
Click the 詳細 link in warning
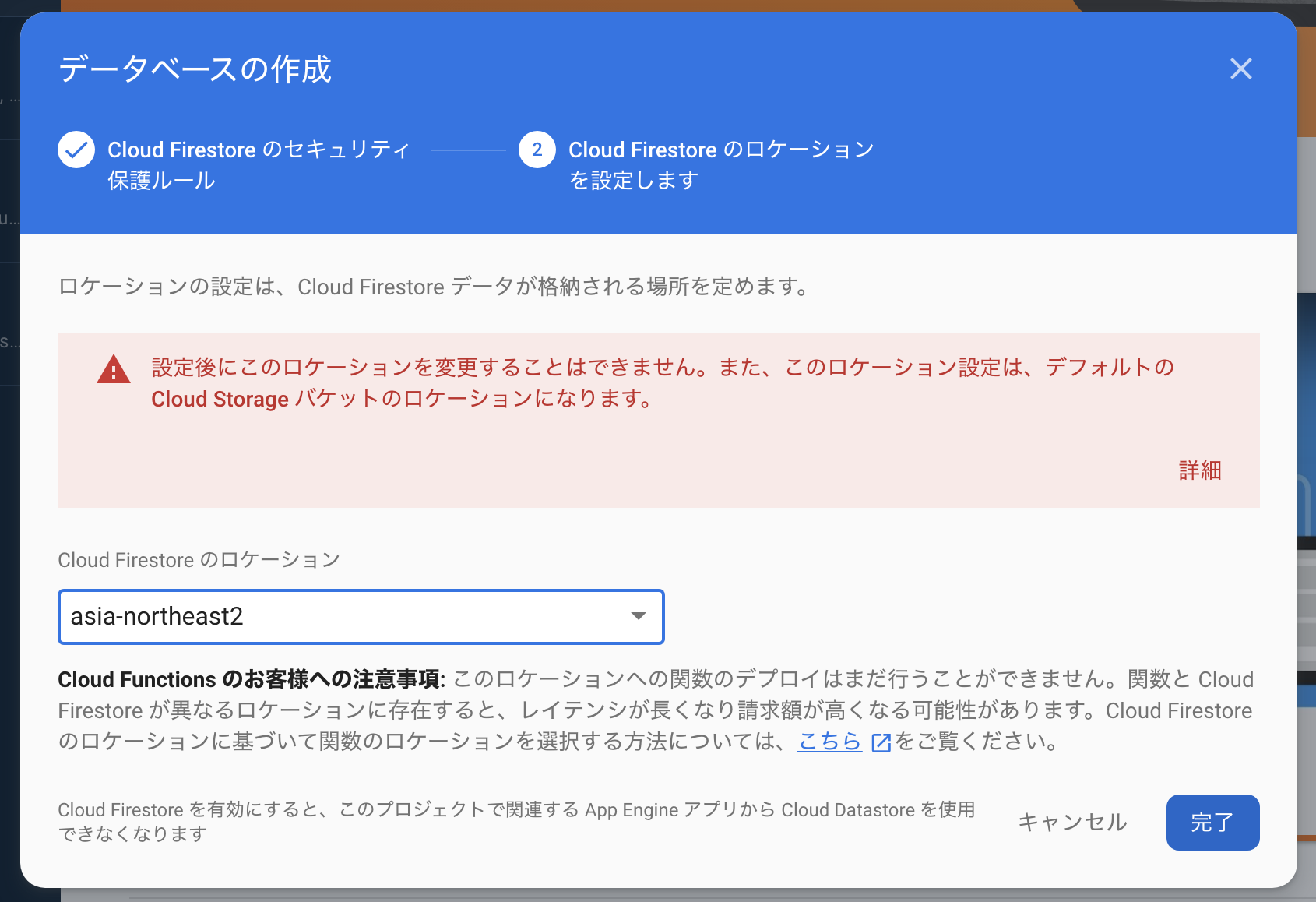1199,470
